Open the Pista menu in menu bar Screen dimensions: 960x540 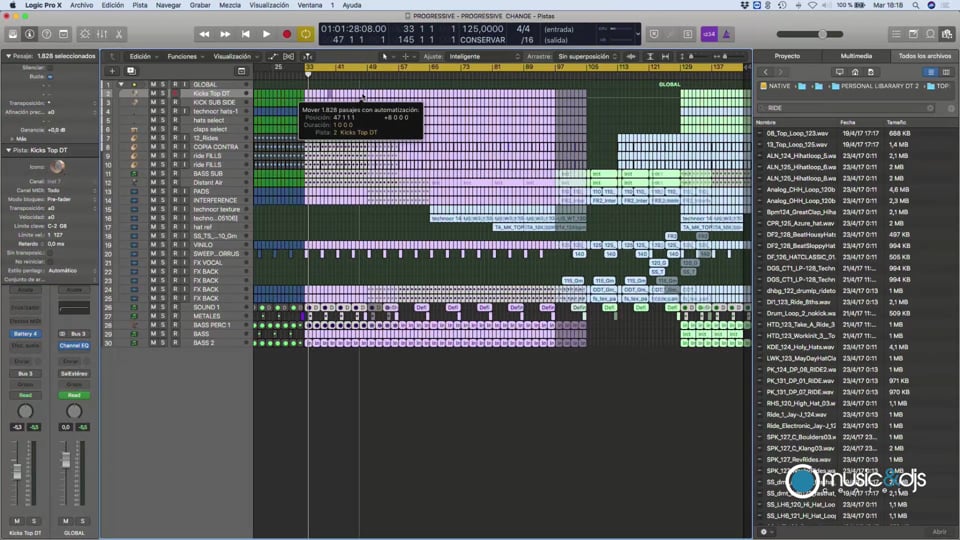[140, 5]
